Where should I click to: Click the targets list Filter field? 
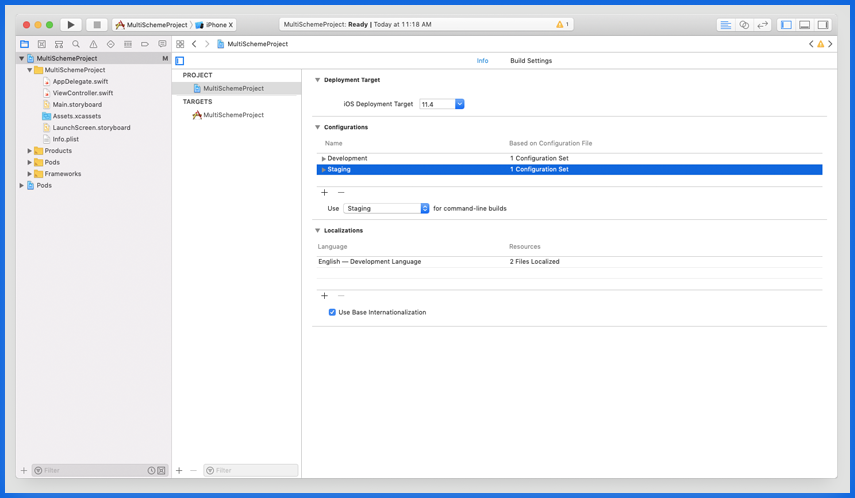(251, 471)
